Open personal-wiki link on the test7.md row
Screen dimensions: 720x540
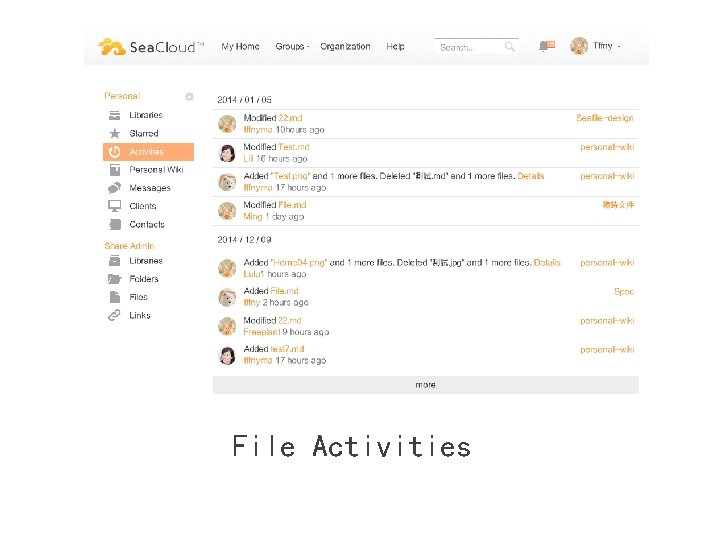[x=607, y=350]
